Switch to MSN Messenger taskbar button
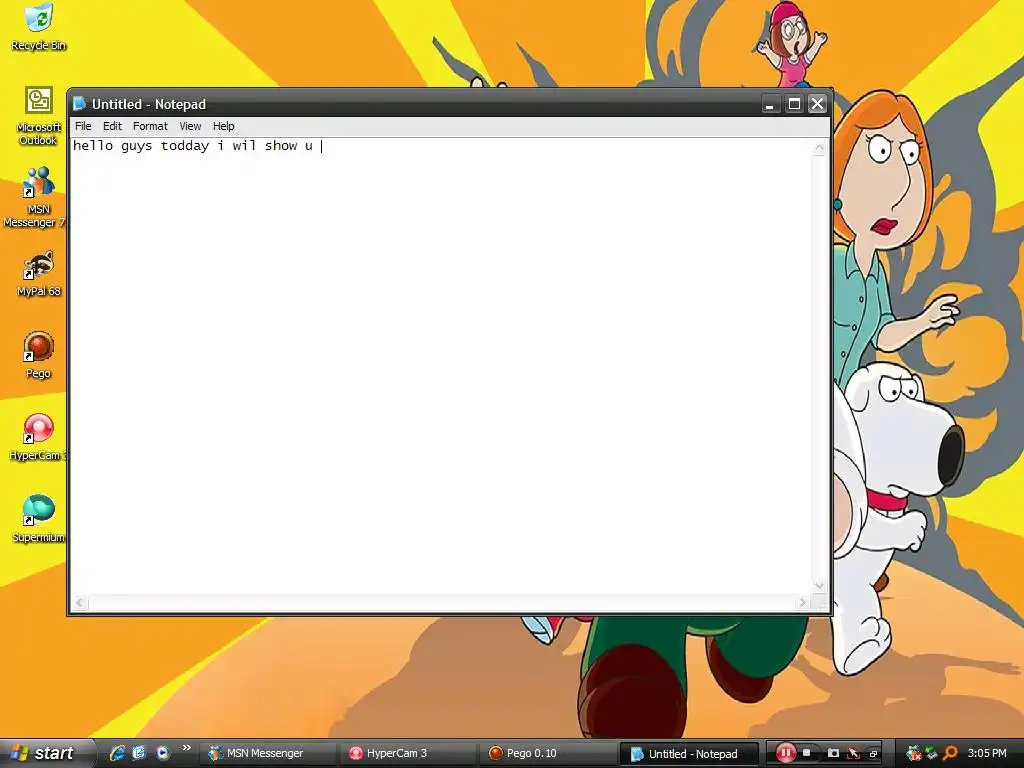The image size is (1024, 768). pos(266,753)
